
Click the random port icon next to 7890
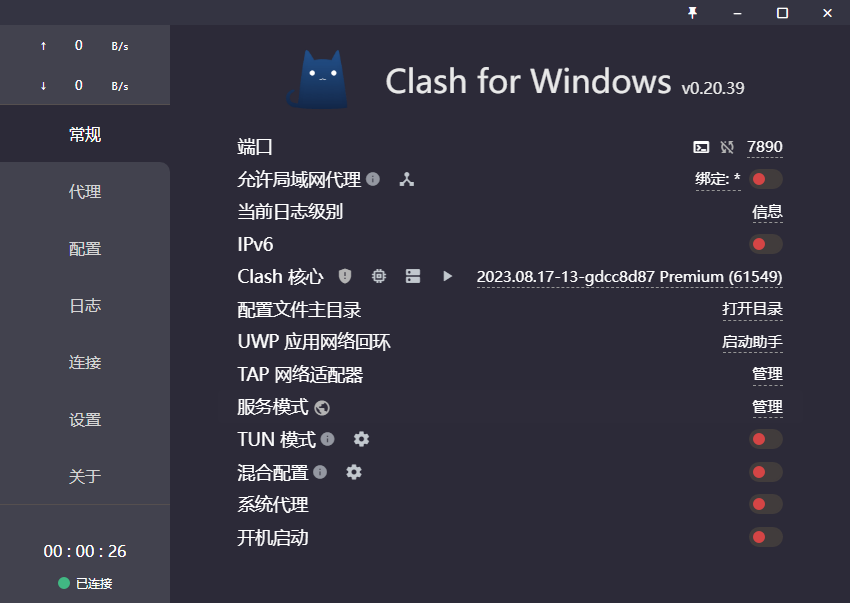pos(727,147)
